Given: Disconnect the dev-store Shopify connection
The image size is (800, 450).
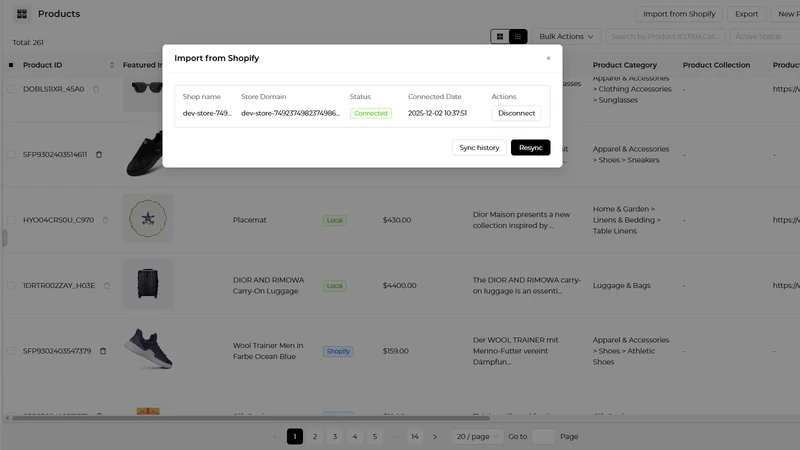Looking at the screenshot, I should click(x=516, y=113).
